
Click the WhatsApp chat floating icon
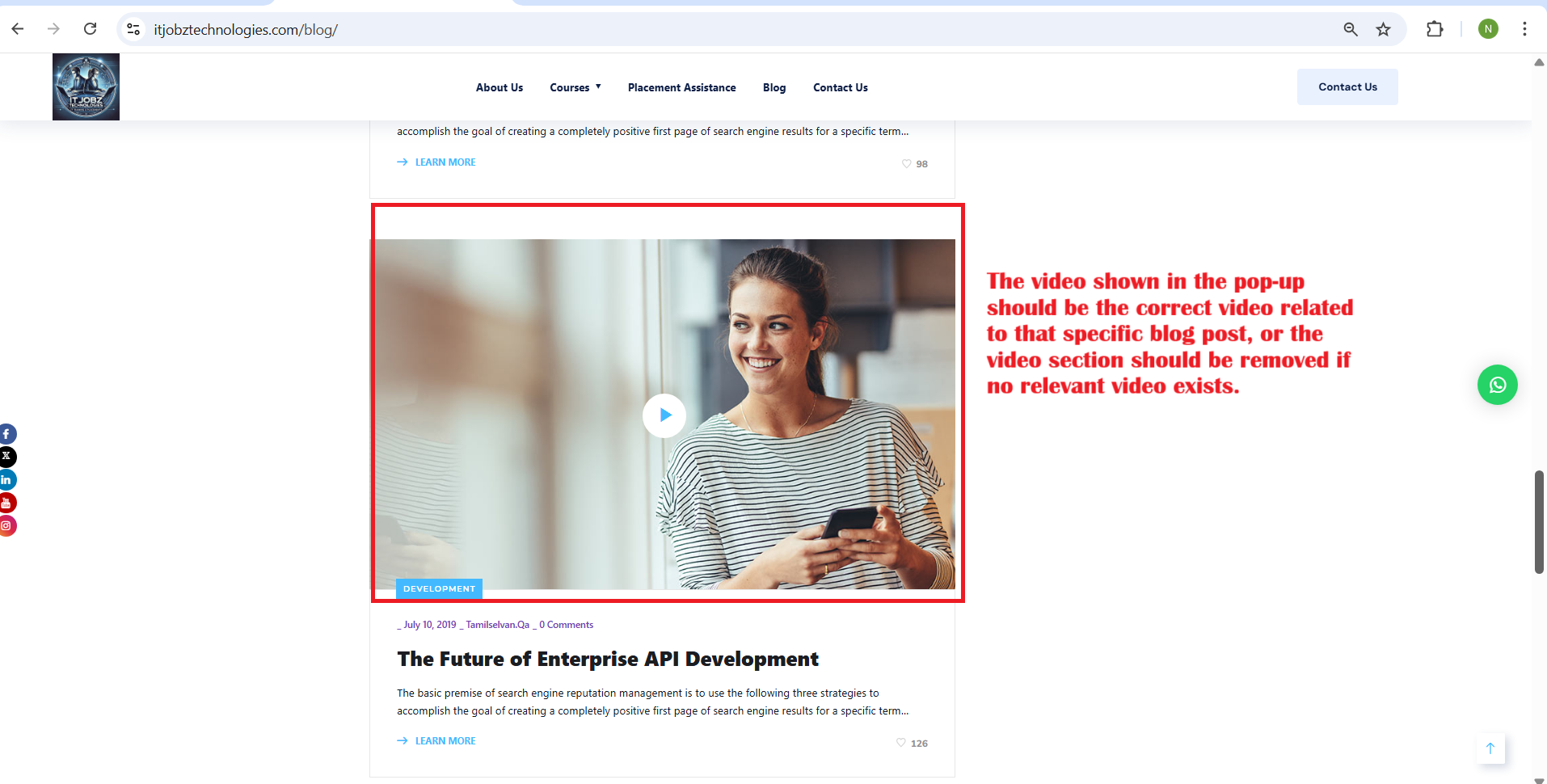coord(1497,385)
